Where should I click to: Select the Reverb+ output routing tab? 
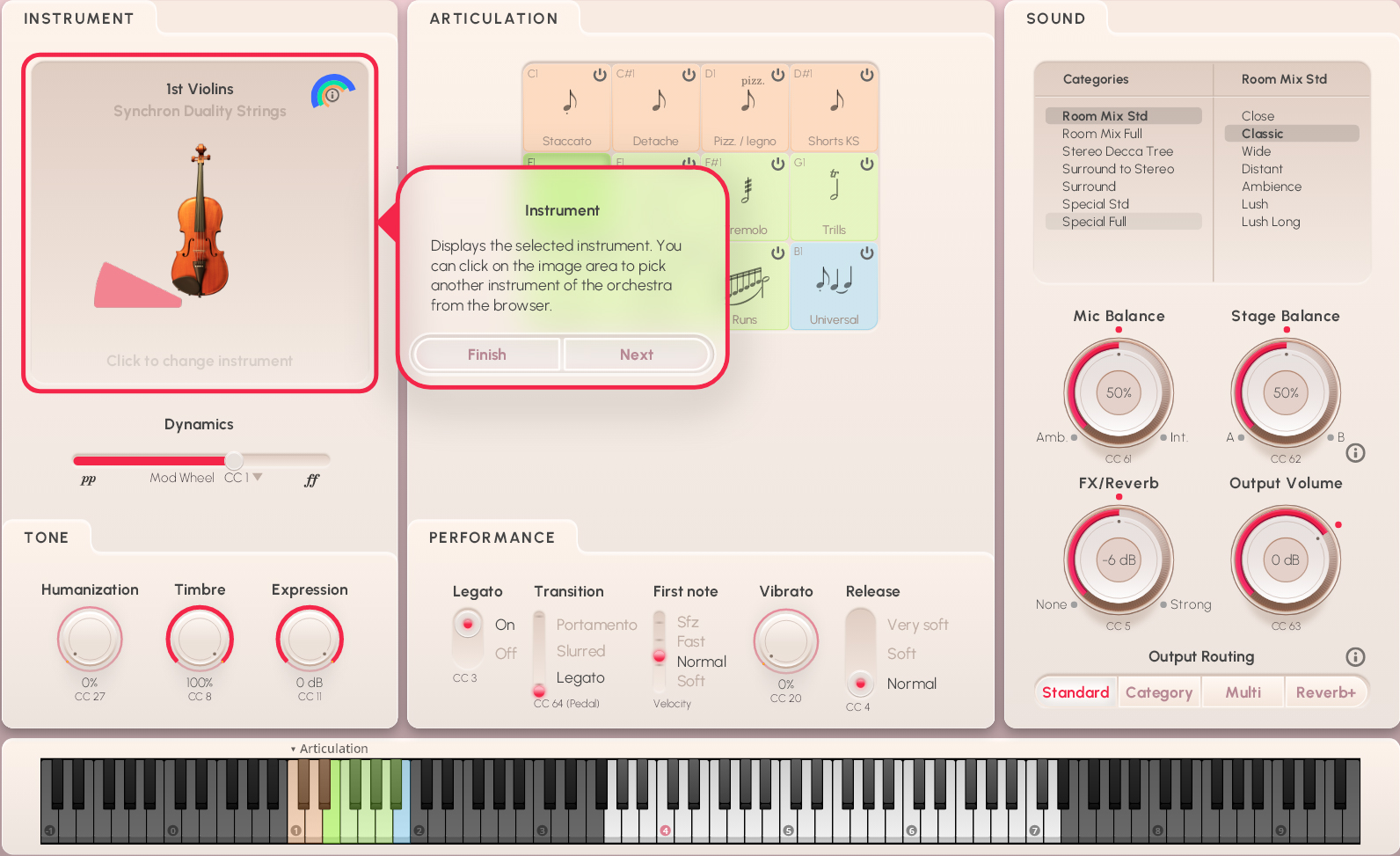1325,692
